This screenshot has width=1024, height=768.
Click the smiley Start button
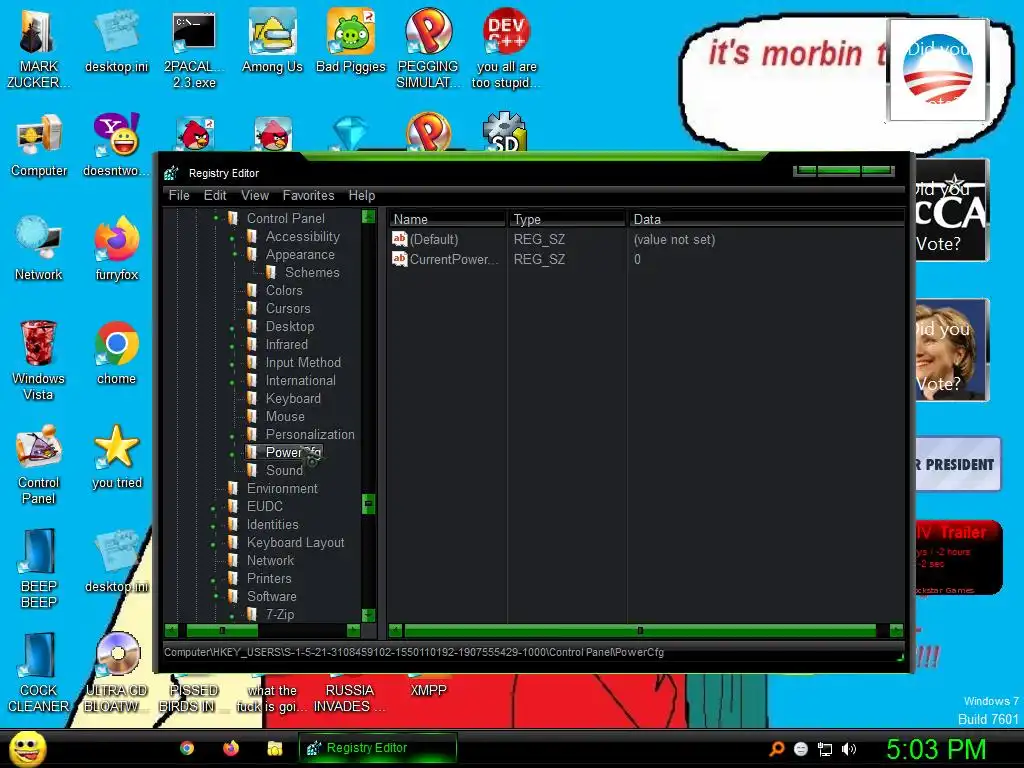pos(27,748)
